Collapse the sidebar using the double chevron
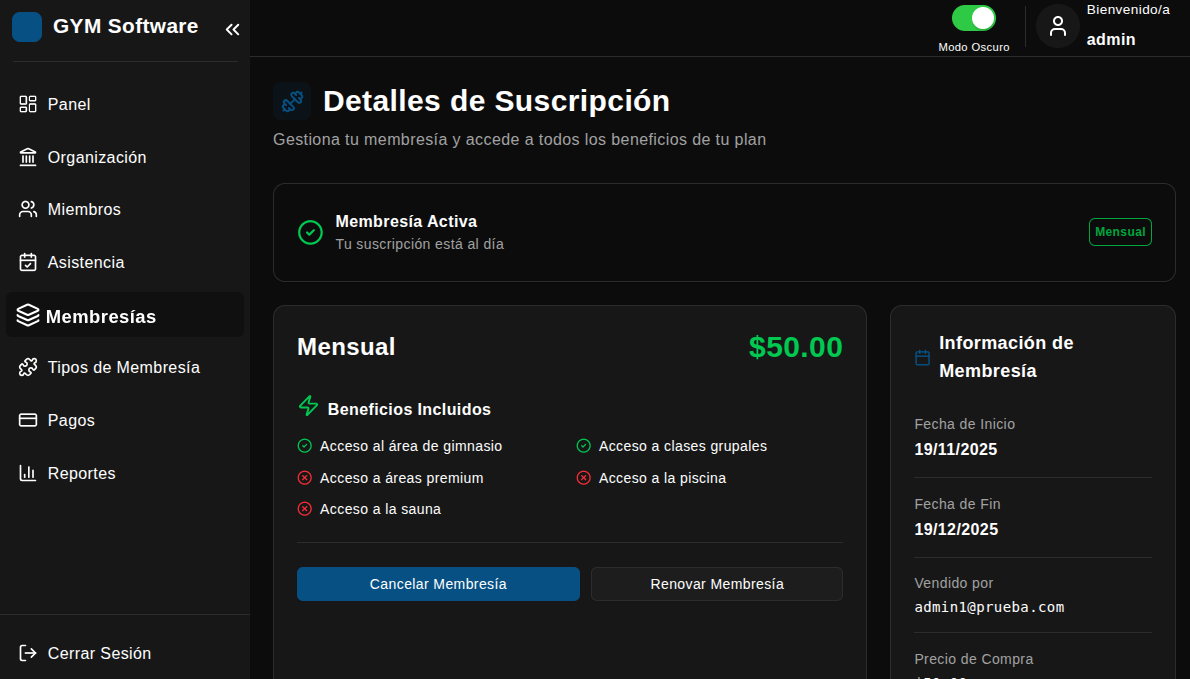This screenshot has height=679, width=1190. pyautogui.click(x=233, y=29)
